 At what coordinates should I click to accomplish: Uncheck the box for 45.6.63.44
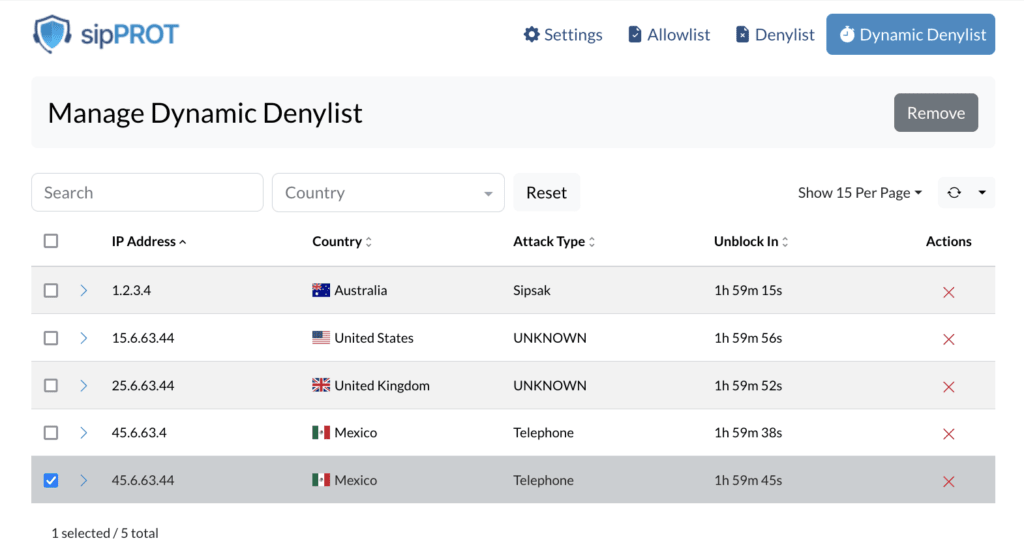(51, 480)
